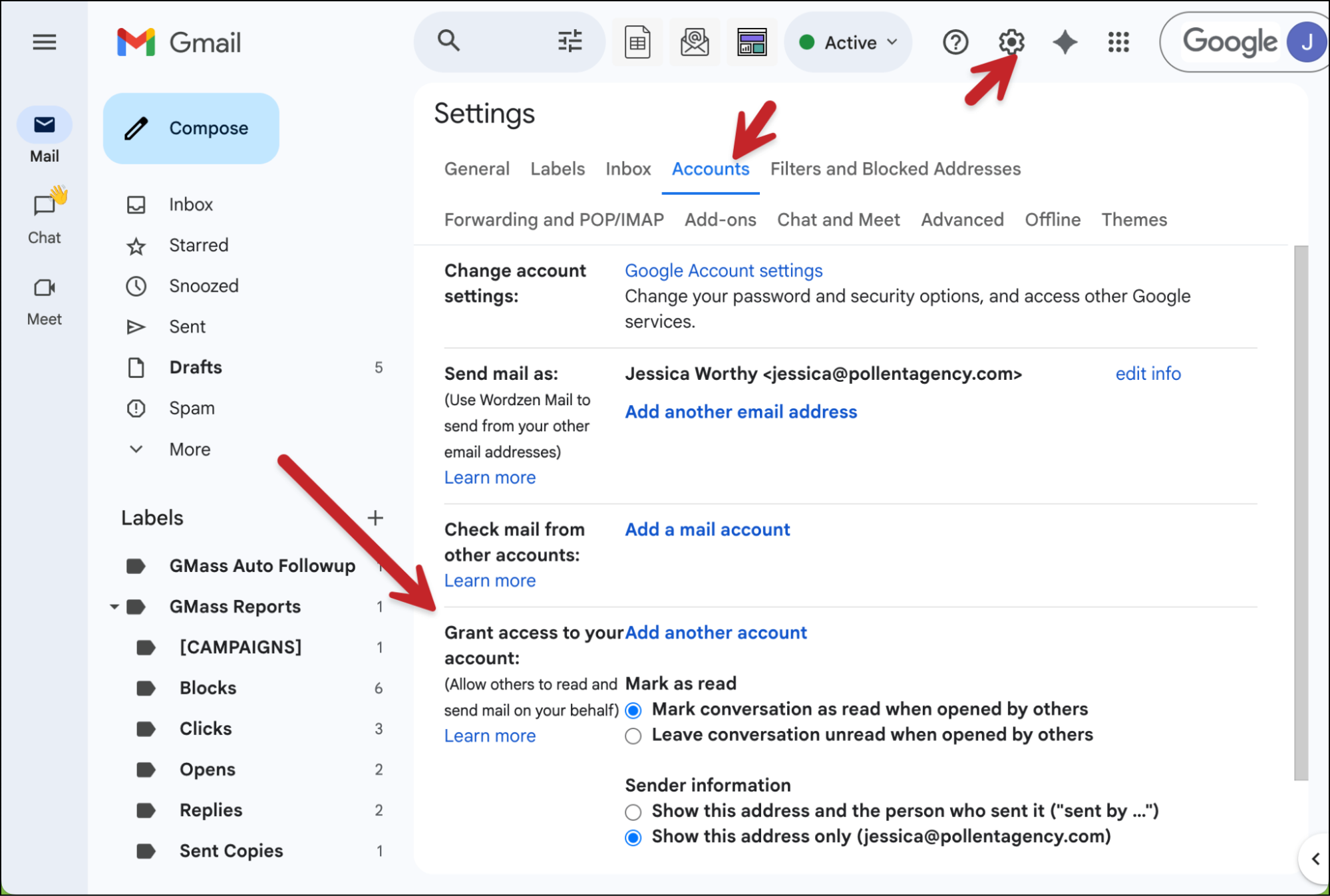
Task: Create new label plus icon
Action: 375,518
